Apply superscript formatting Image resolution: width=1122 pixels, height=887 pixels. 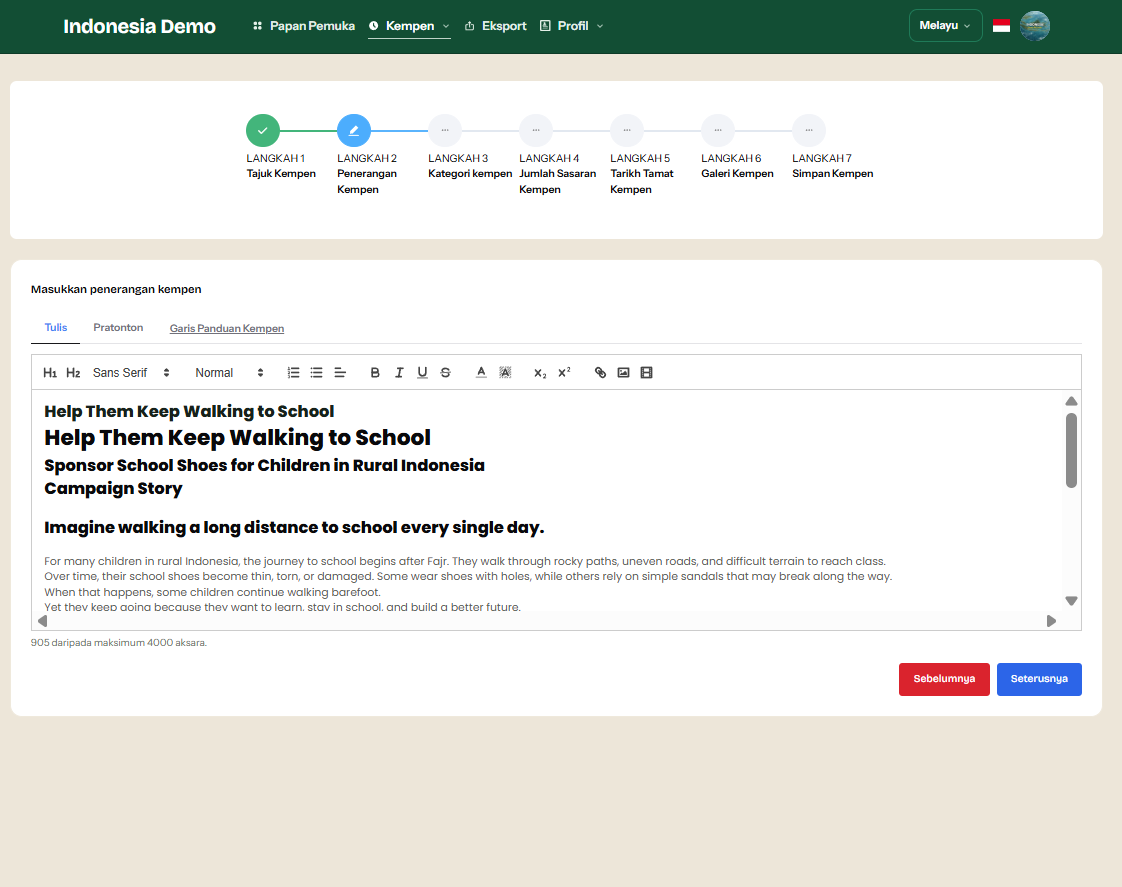click(564, 373)
